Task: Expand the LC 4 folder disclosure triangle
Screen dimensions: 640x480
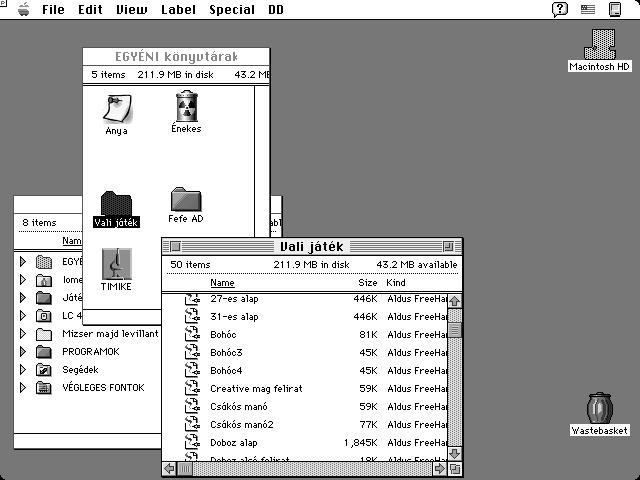Action: tap(23, 316)
